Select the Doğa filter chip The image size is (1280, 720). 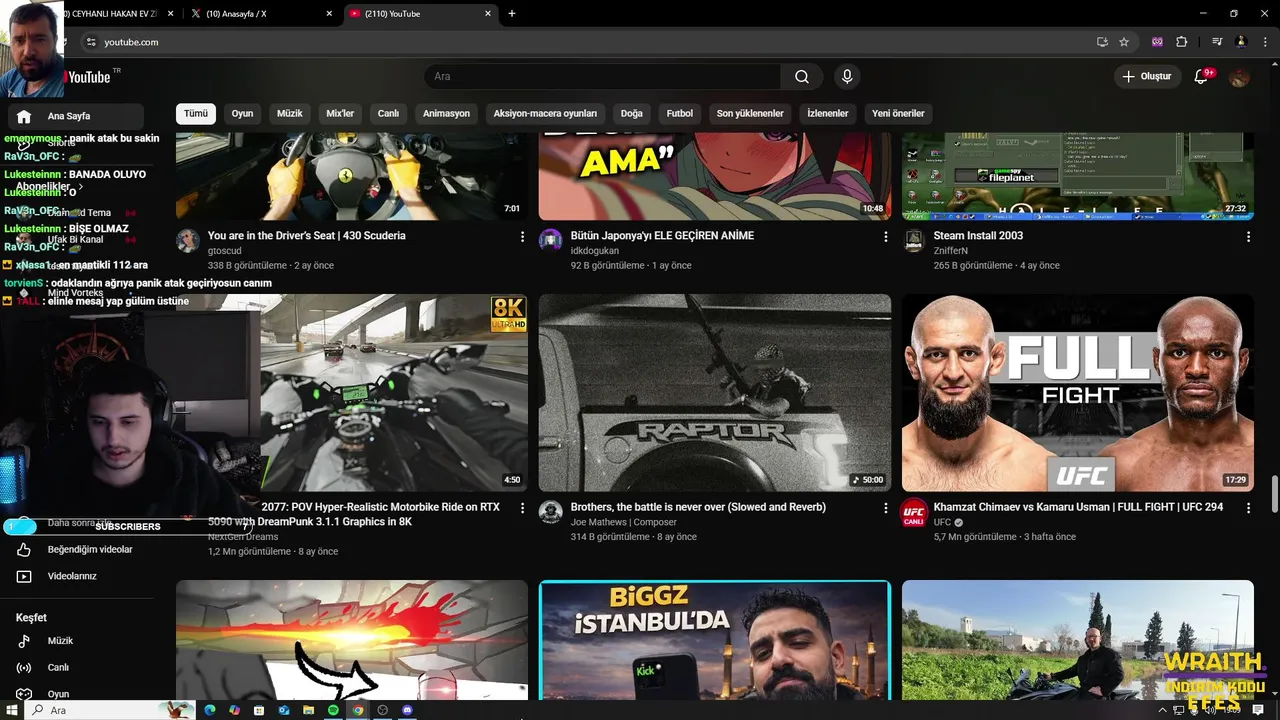point(632,114)
